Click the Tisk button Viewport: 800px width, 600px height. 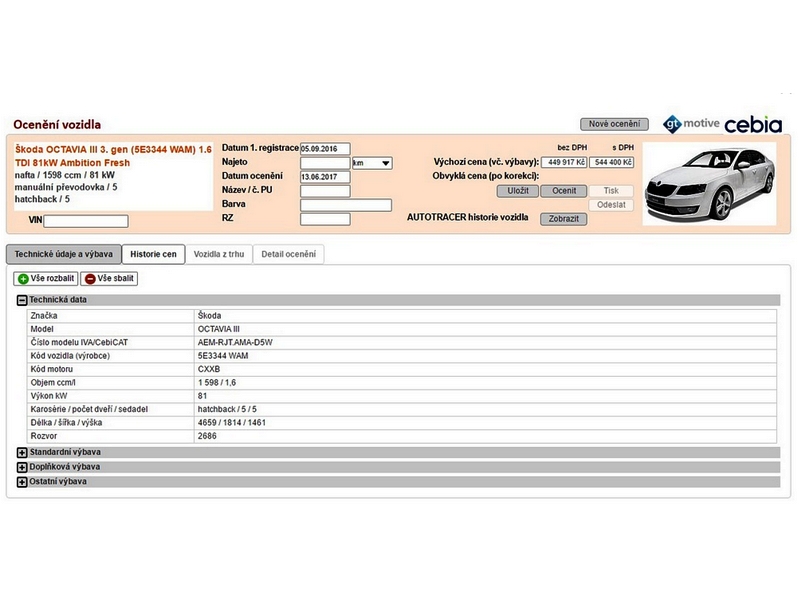click(611, 191)
